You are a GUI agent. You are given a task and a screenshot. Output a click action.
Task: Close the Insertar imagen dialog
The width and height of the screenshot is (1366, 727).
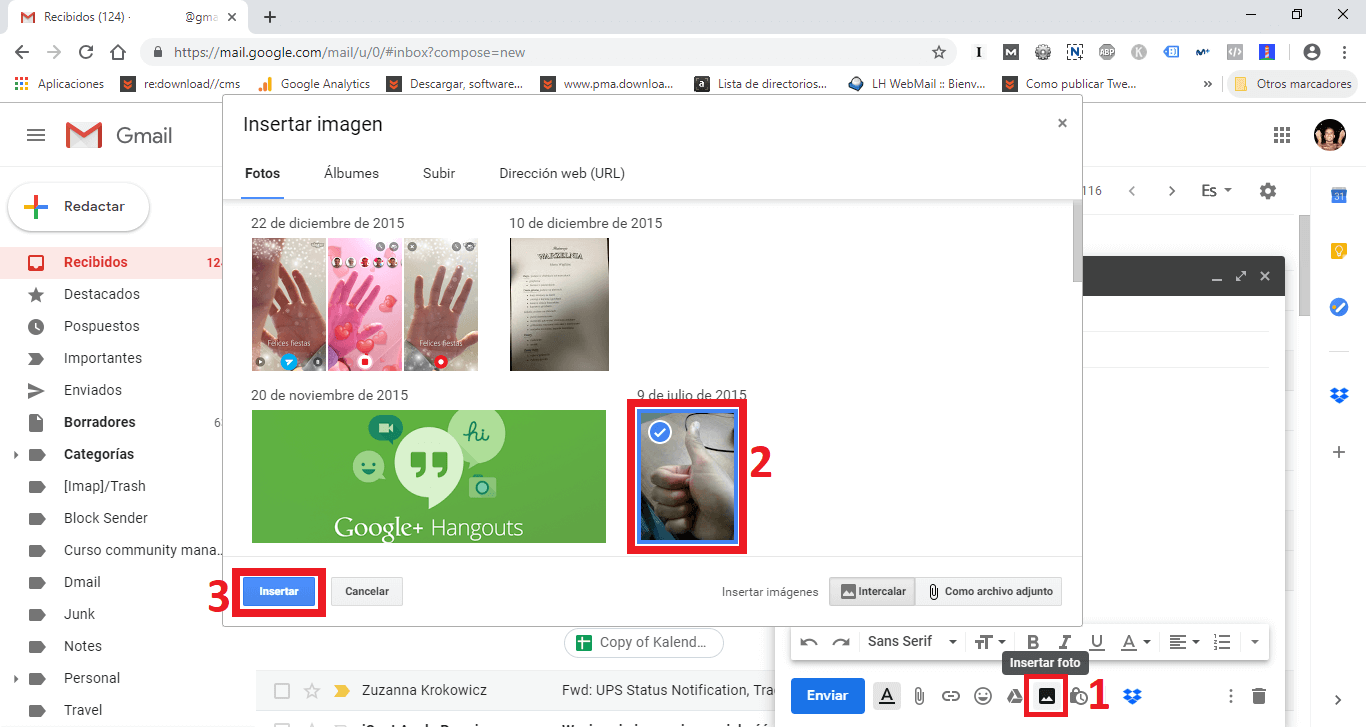pyautogui.click(x=1062, y=123)
